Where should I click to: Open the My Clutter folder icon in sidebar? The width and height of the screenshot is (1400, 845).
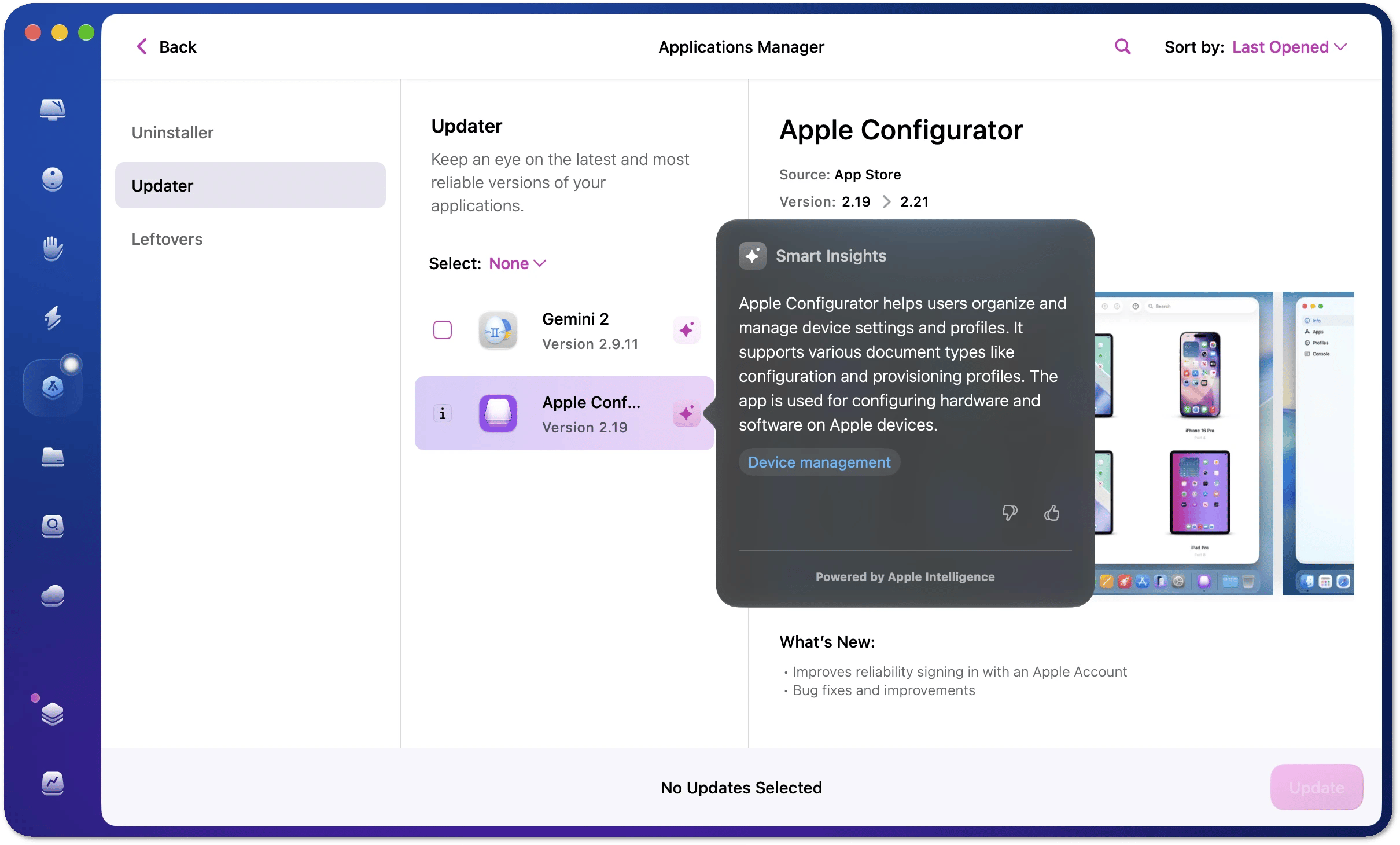point(53,457)
